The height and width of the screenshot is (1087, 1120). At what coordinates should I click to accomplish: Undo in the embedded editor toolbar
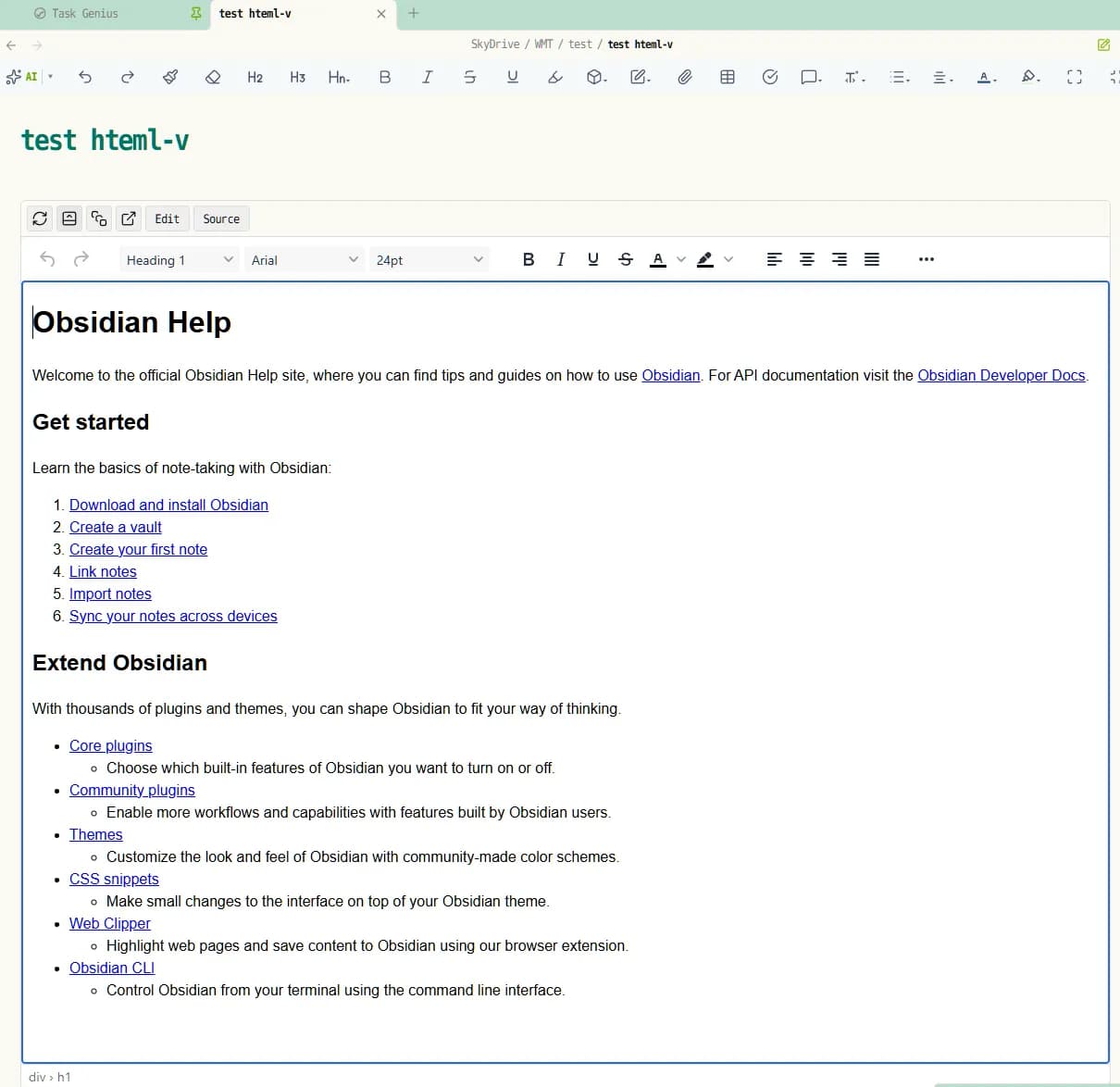click(x=47, y=259)
